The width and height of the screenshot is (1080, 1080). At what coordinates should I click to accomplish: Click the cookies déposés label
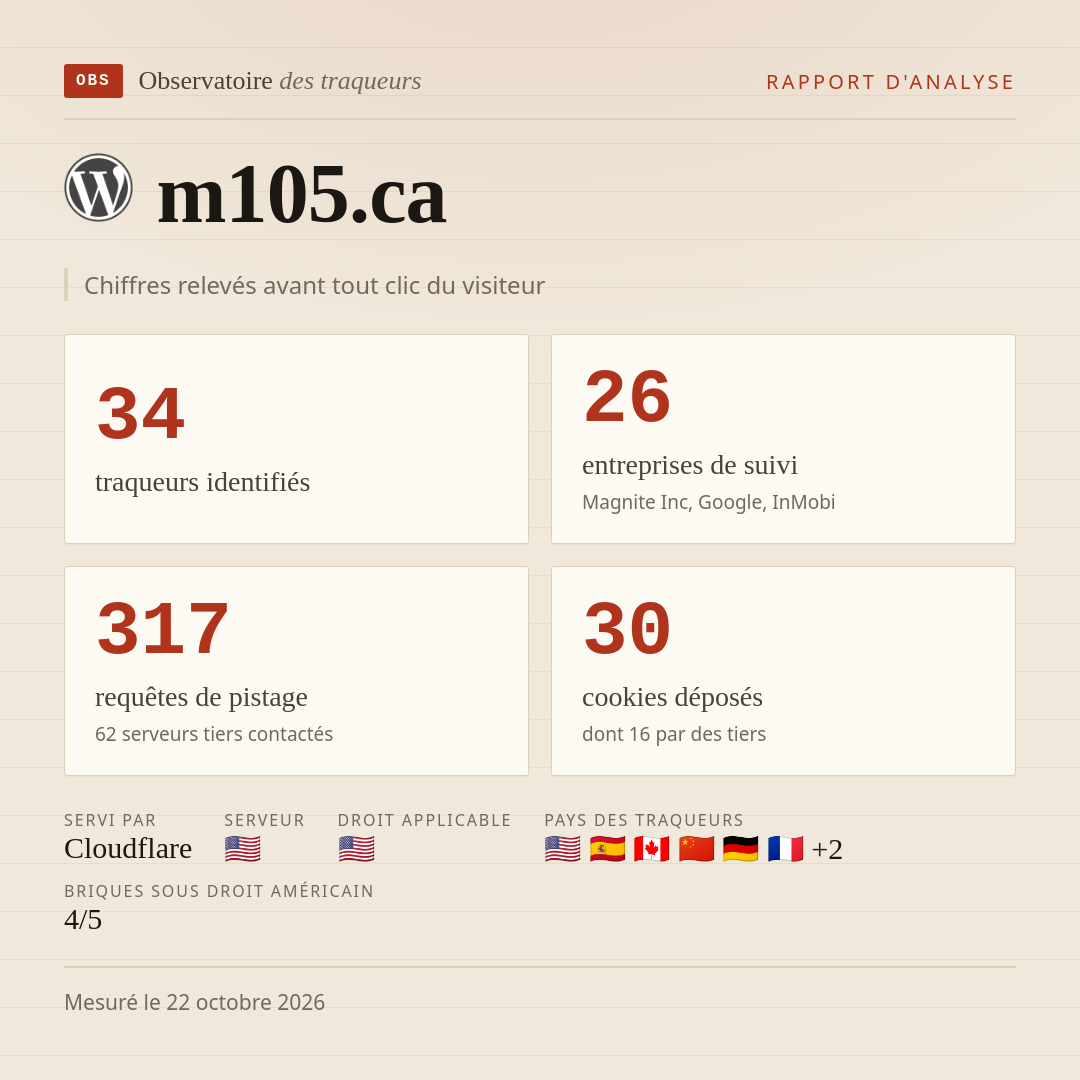[x=672, y=698]
